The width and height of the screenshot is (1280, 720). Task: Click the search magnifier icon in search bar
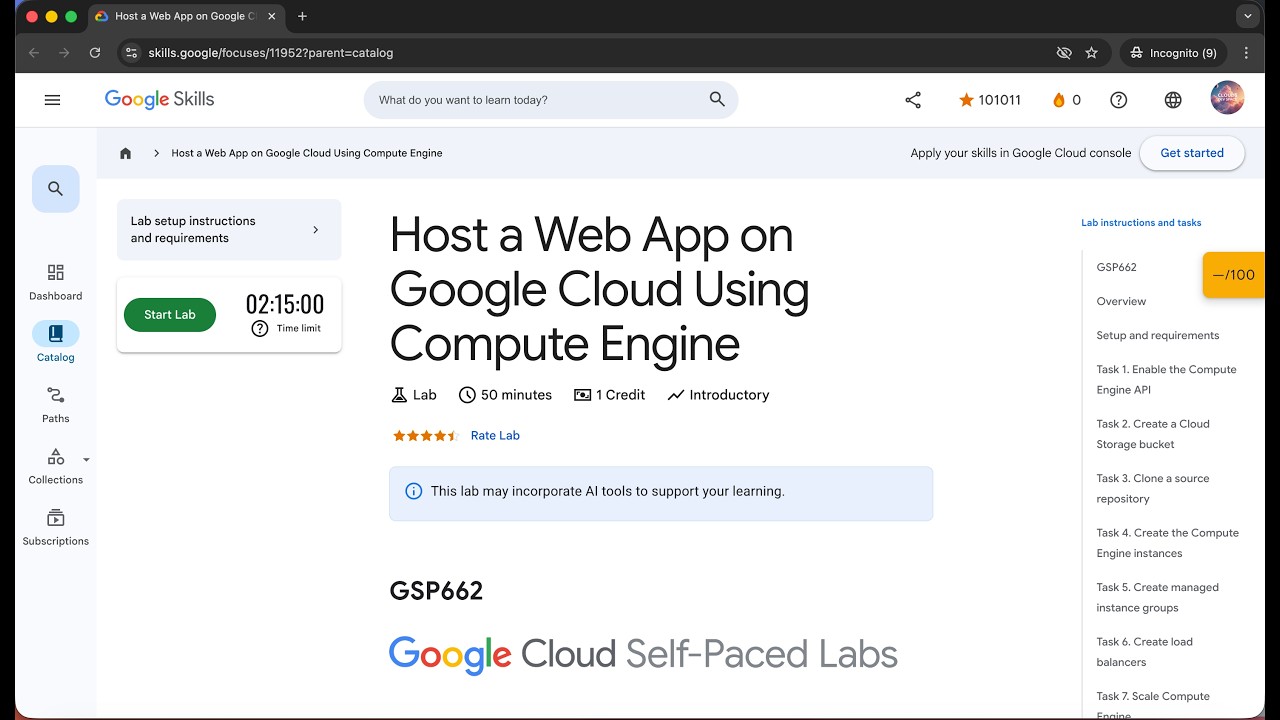(717, 99)
